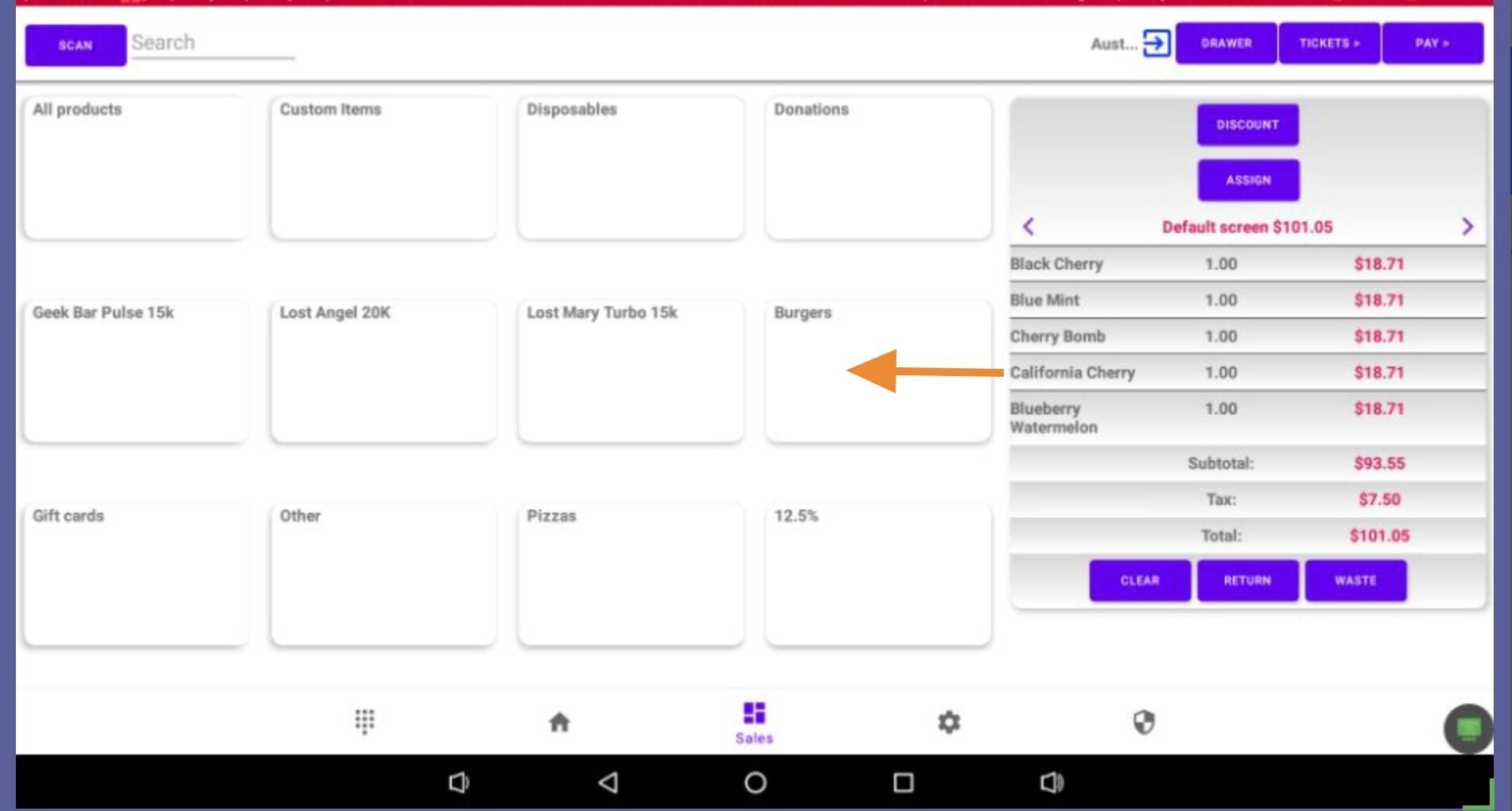Tap the Android home circle button
The image size is (1512, 811).
tap(756, 782)
